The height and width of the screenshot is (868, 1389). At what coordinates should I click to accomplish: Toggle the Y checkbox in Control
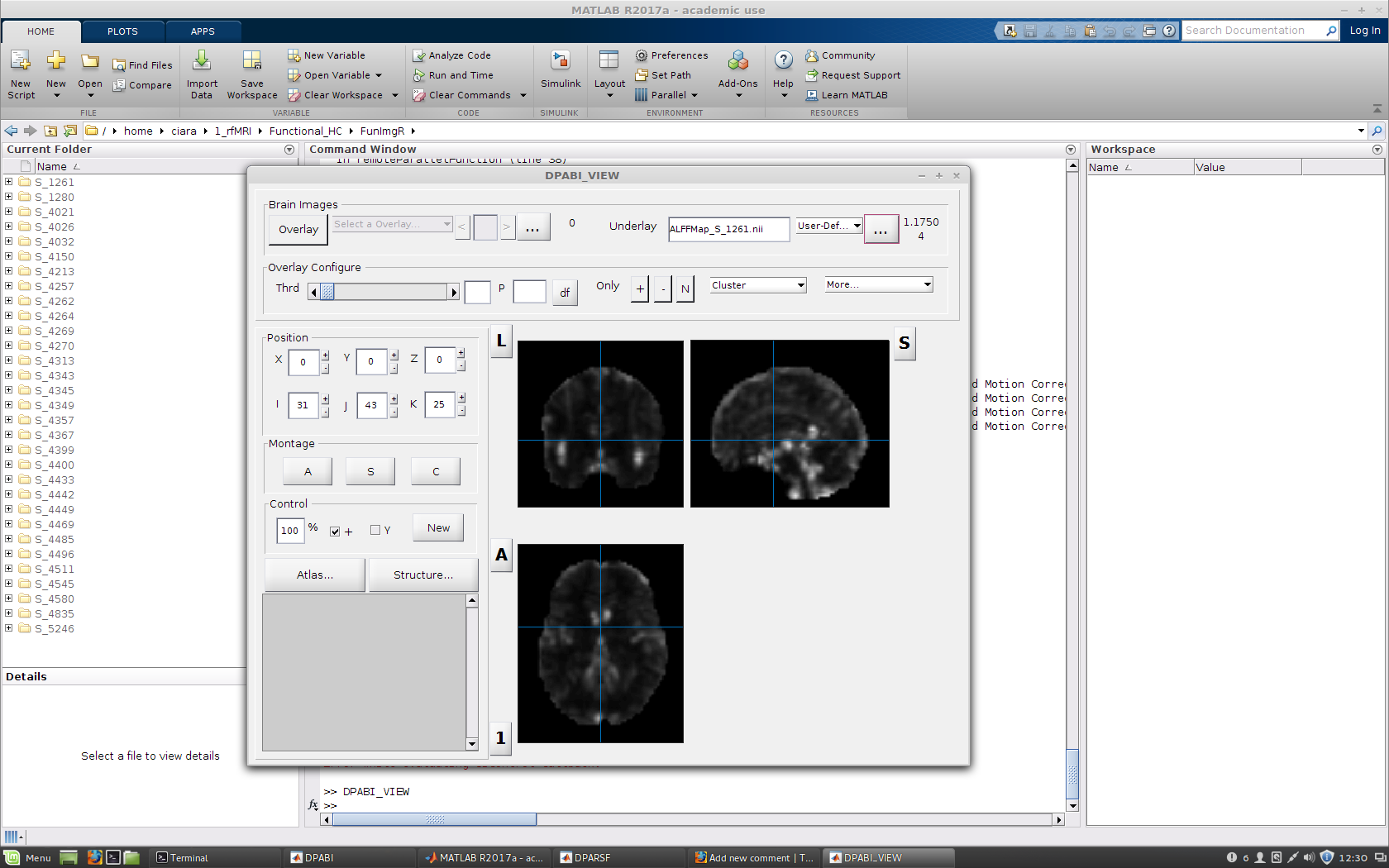coord(375,530)
